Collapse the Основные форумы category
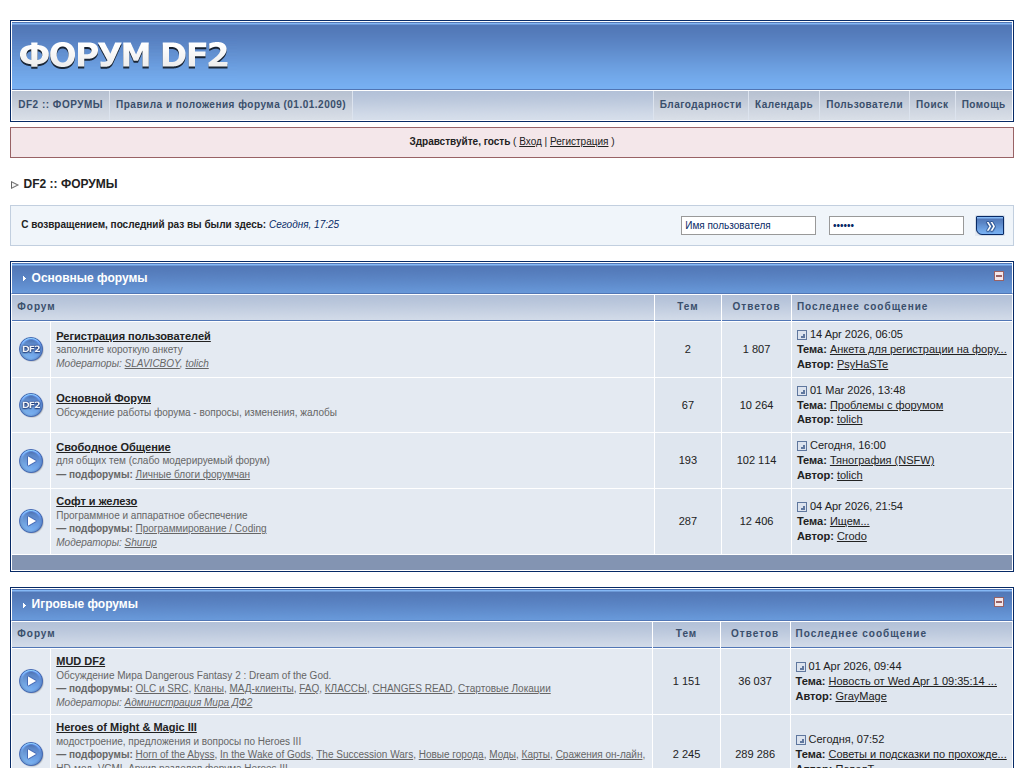The image size is (1024, 768). point(998,277)
